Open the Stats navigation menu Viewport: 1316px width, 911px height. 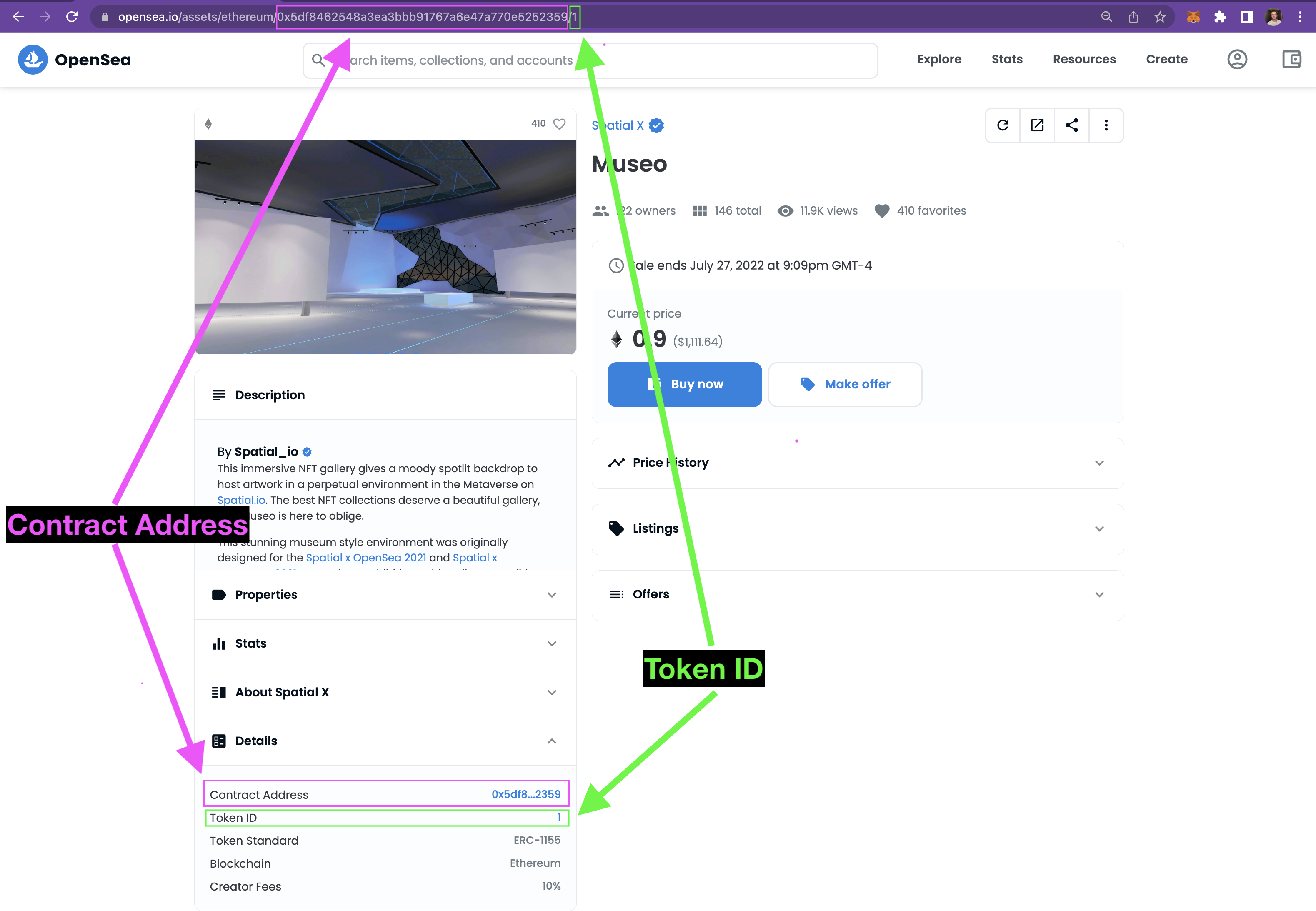coord(1007,59)
